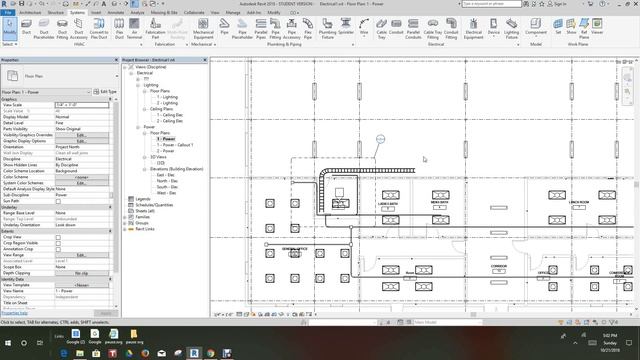The image size is (640, 360).
Task: Select the Parallel Conduits tool
Action: click(413, 29)
